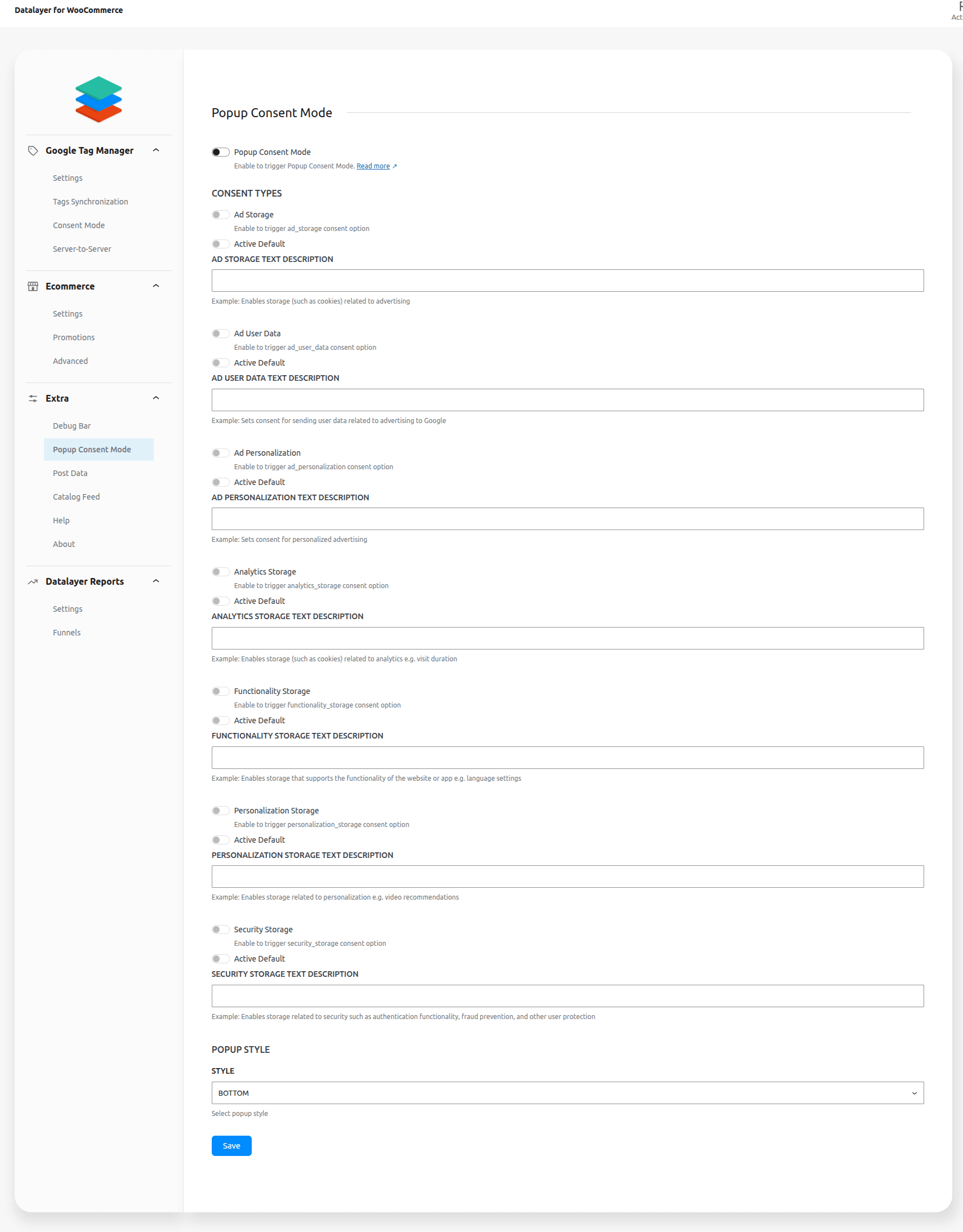Click the Extra sliders icon
This screenshot has width=963, height=1232.
tap(33, 398)
